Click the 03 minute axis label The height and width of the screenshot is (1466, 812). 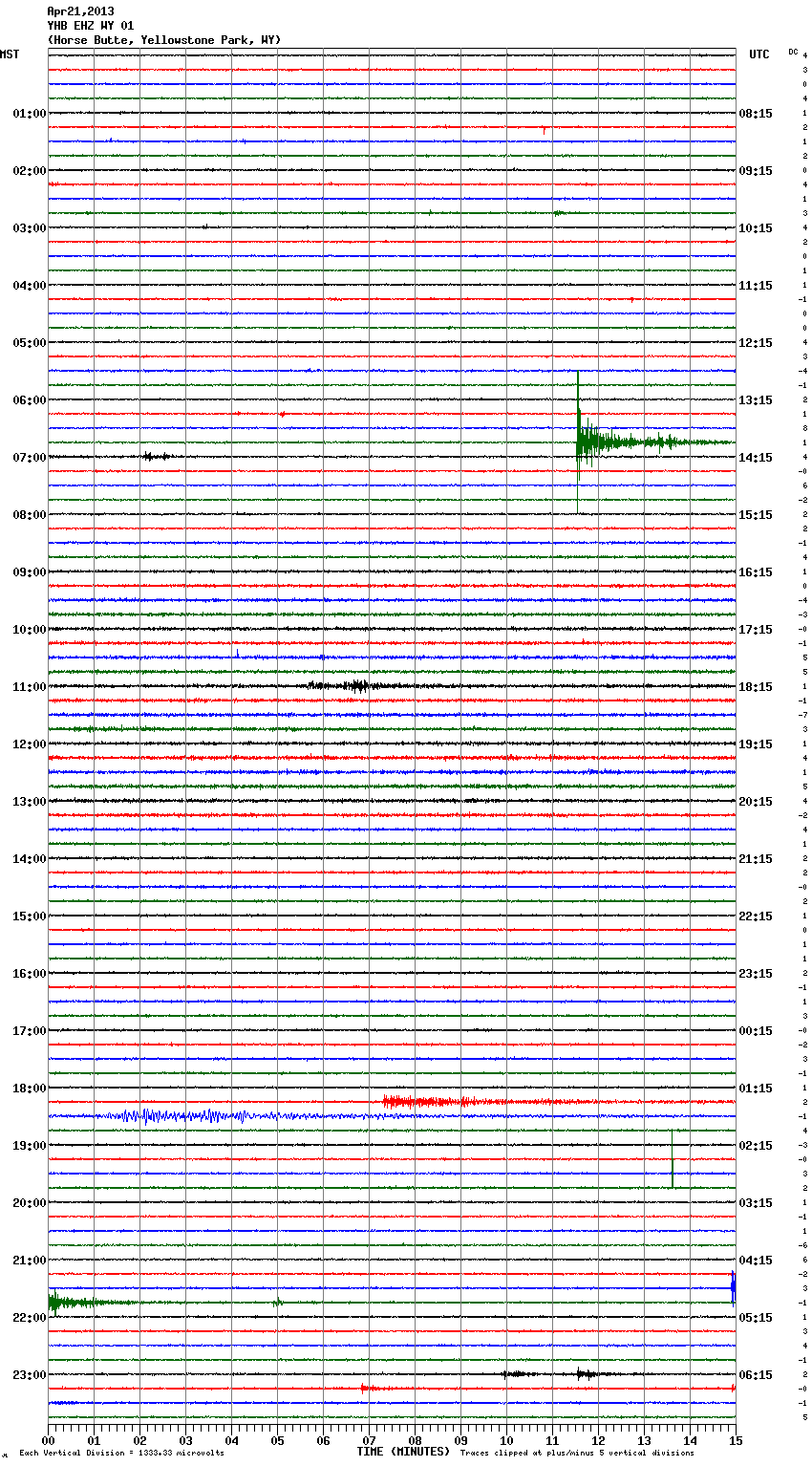tap(186, 1440)
